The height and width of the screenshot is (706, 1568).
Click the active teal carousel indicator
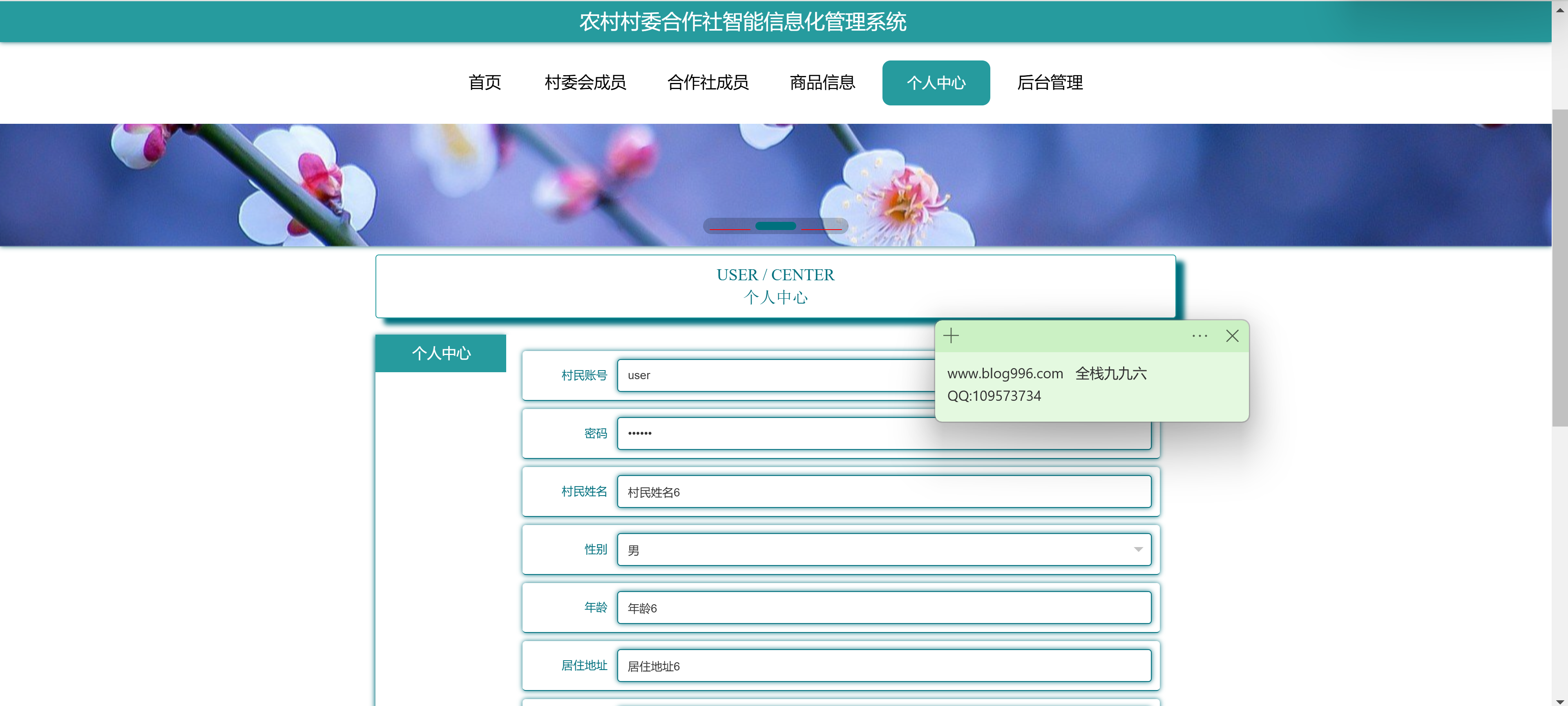pyautogui.click(x=775, y=226)
